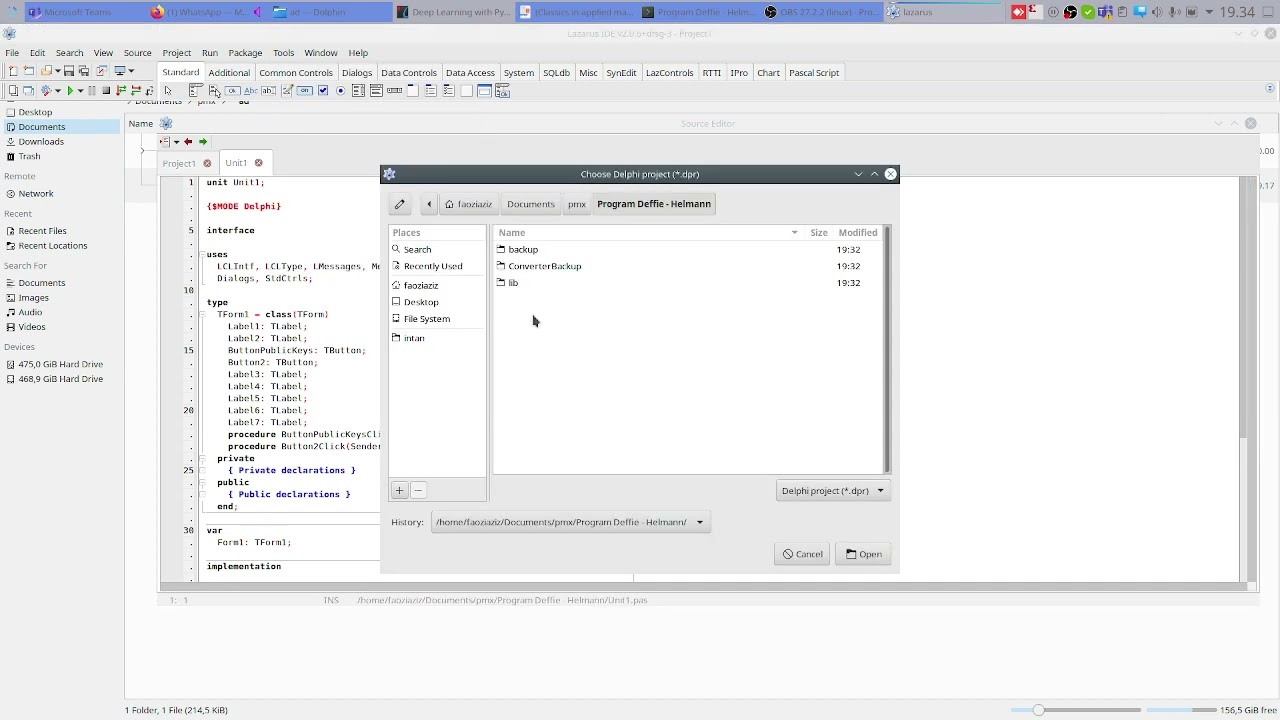Jump back with red arrow in editor
This screenshot has height=720, width=1280.
[x=188, y=141]
